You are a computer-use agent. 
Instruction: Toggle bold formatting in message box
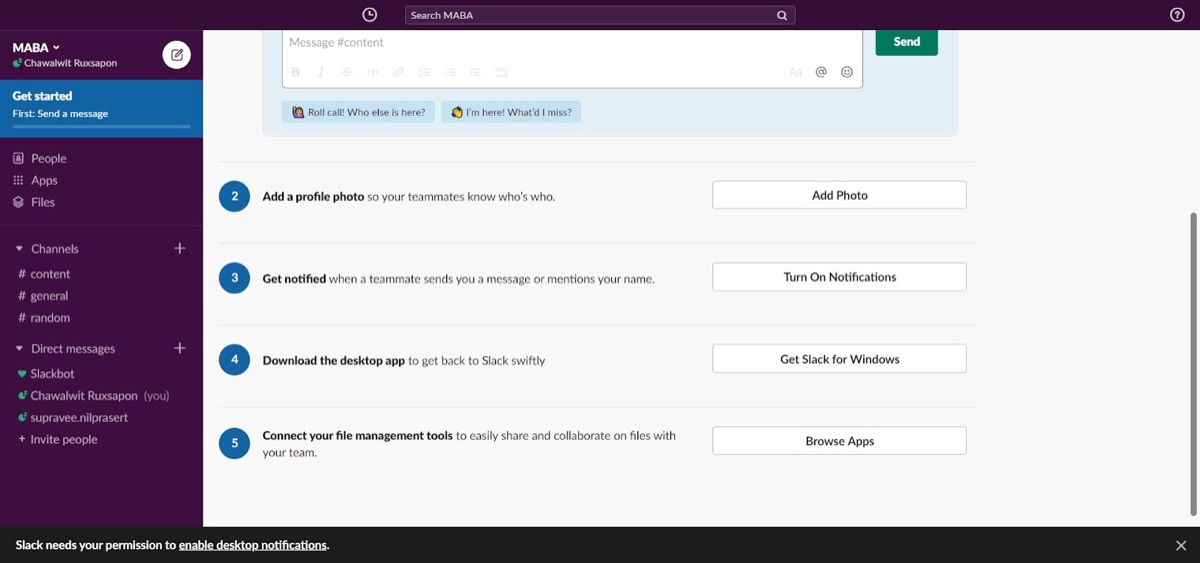click(x=296, y=72)
